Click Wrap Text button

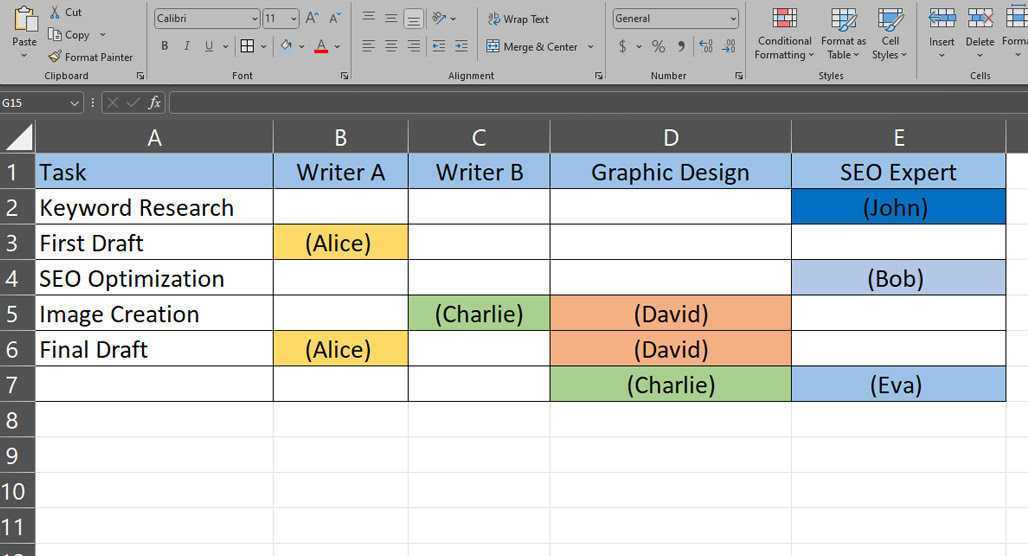tap(518, 19)
